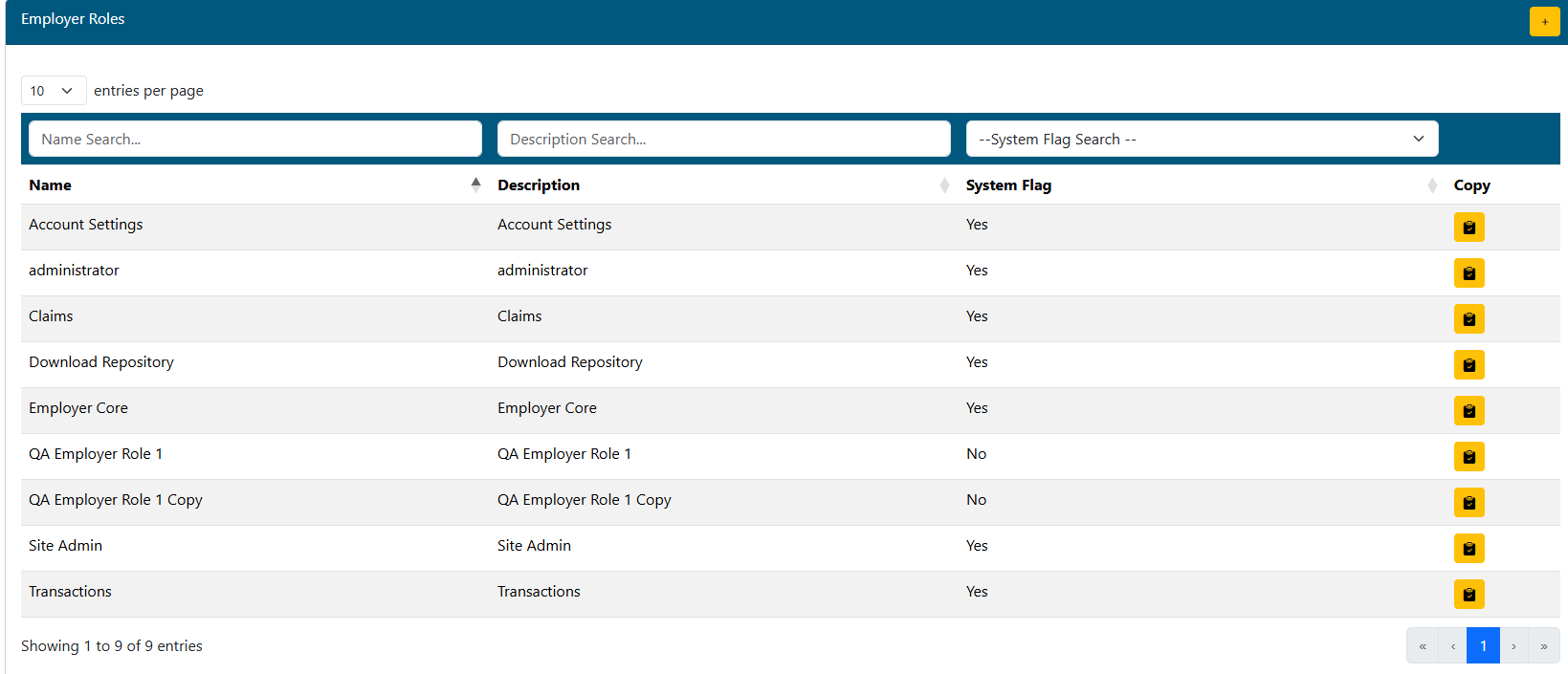Click the plus icon to add employer role

pyautogui.click(x=1544, y=21)
